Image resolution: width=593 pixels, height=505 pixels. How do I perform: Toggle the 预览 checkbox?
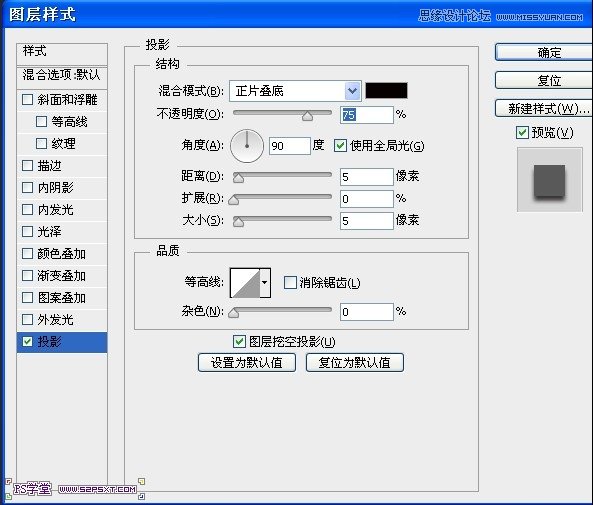[522, 133]
